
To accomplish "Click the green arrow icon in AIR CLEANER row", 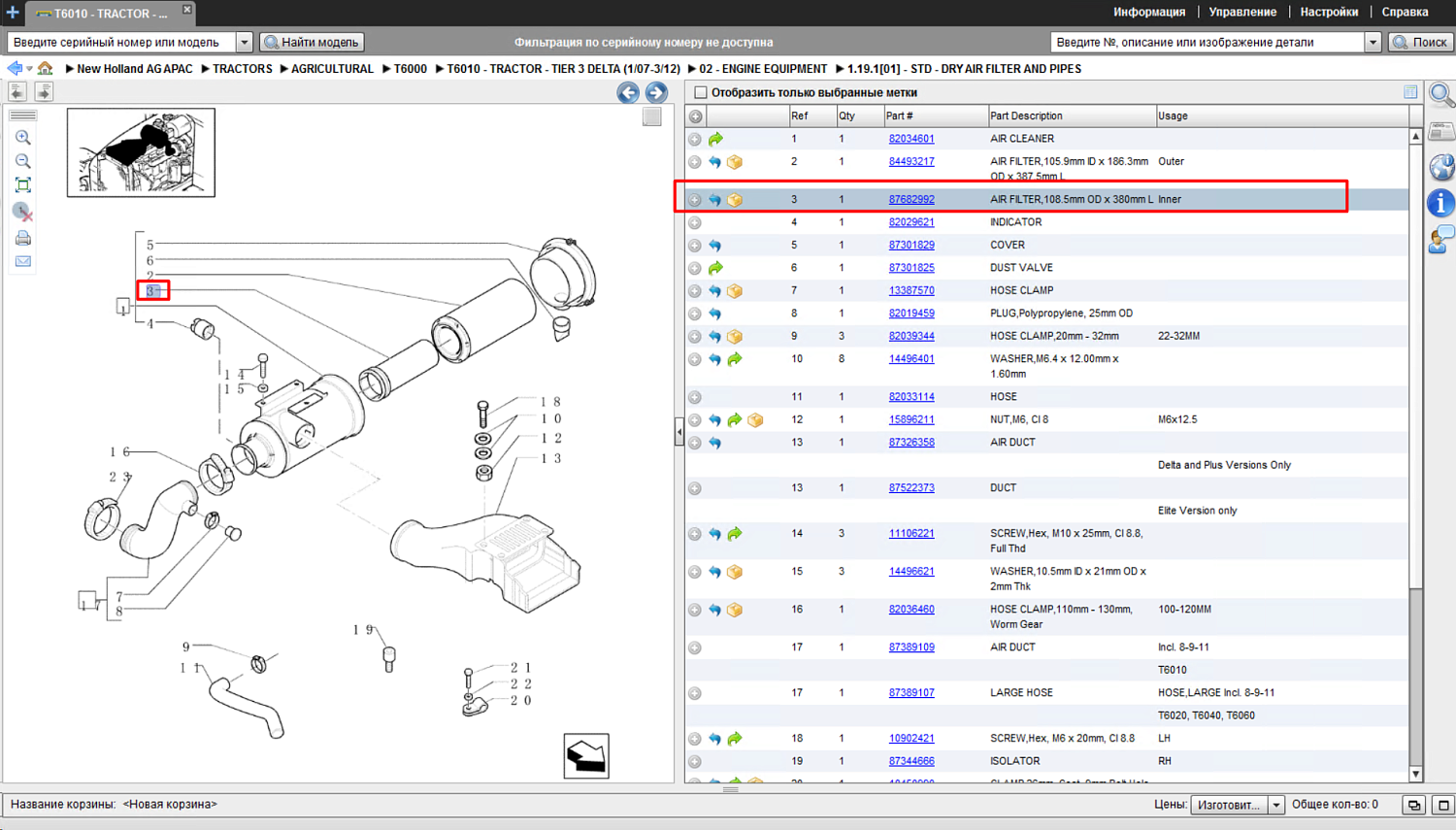I will [715, 140].
